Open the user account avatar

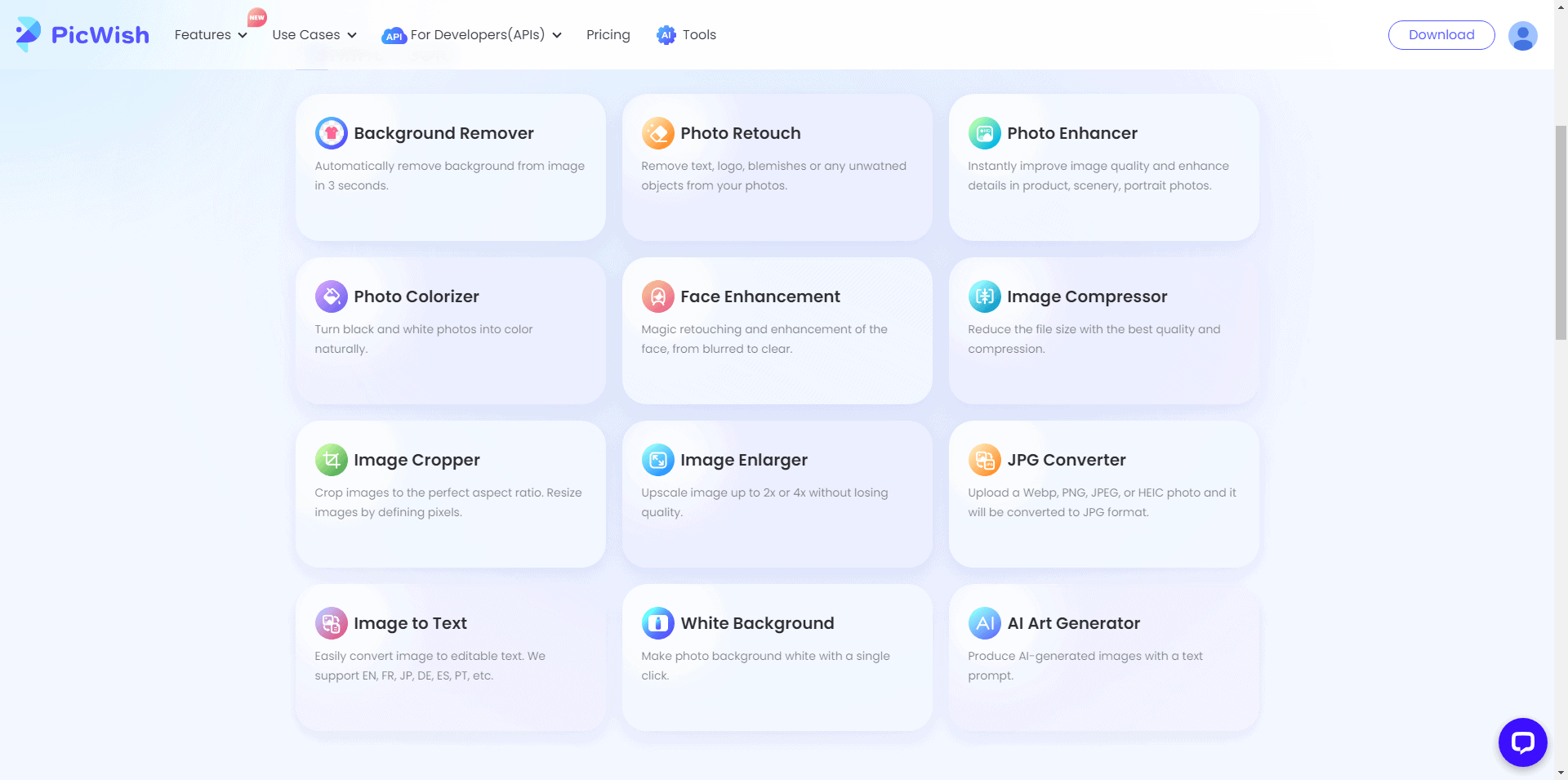pos(1523,35)
